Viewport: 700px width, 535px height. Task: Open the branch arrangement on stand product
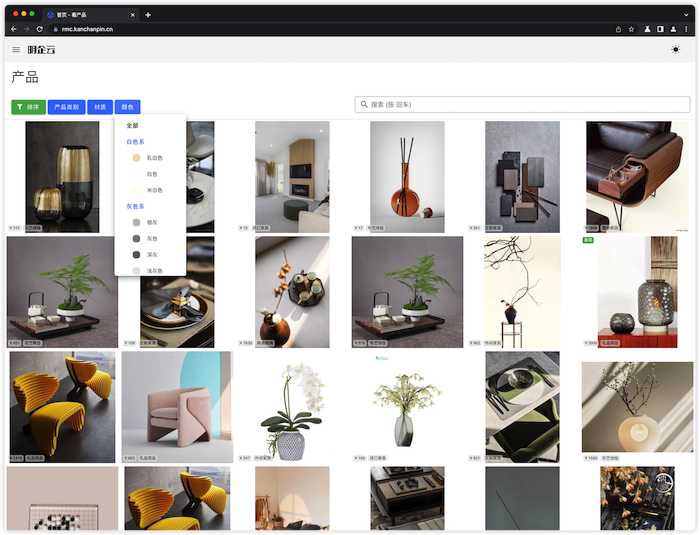pyautogui.click(x=522, y=292)
